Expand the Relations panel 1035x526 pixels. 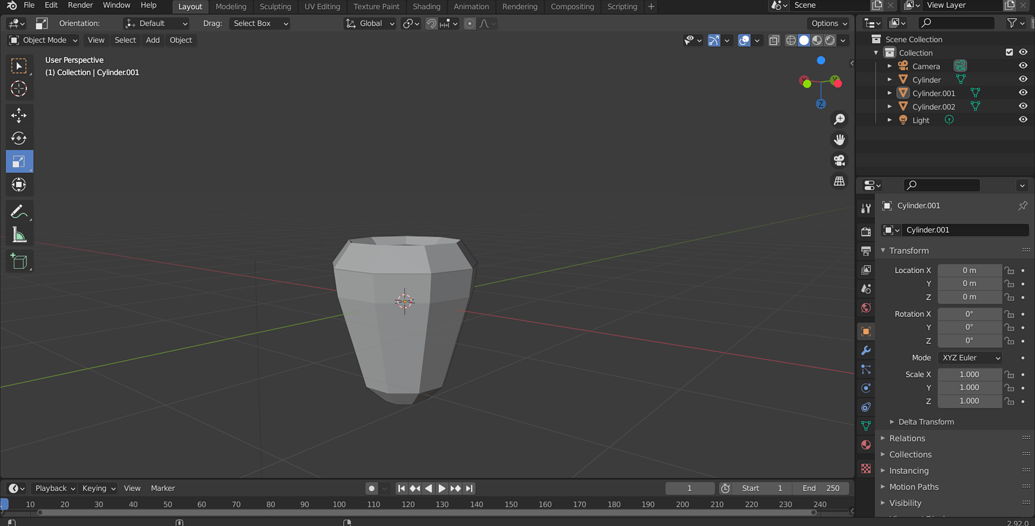[x=907, y=438]
